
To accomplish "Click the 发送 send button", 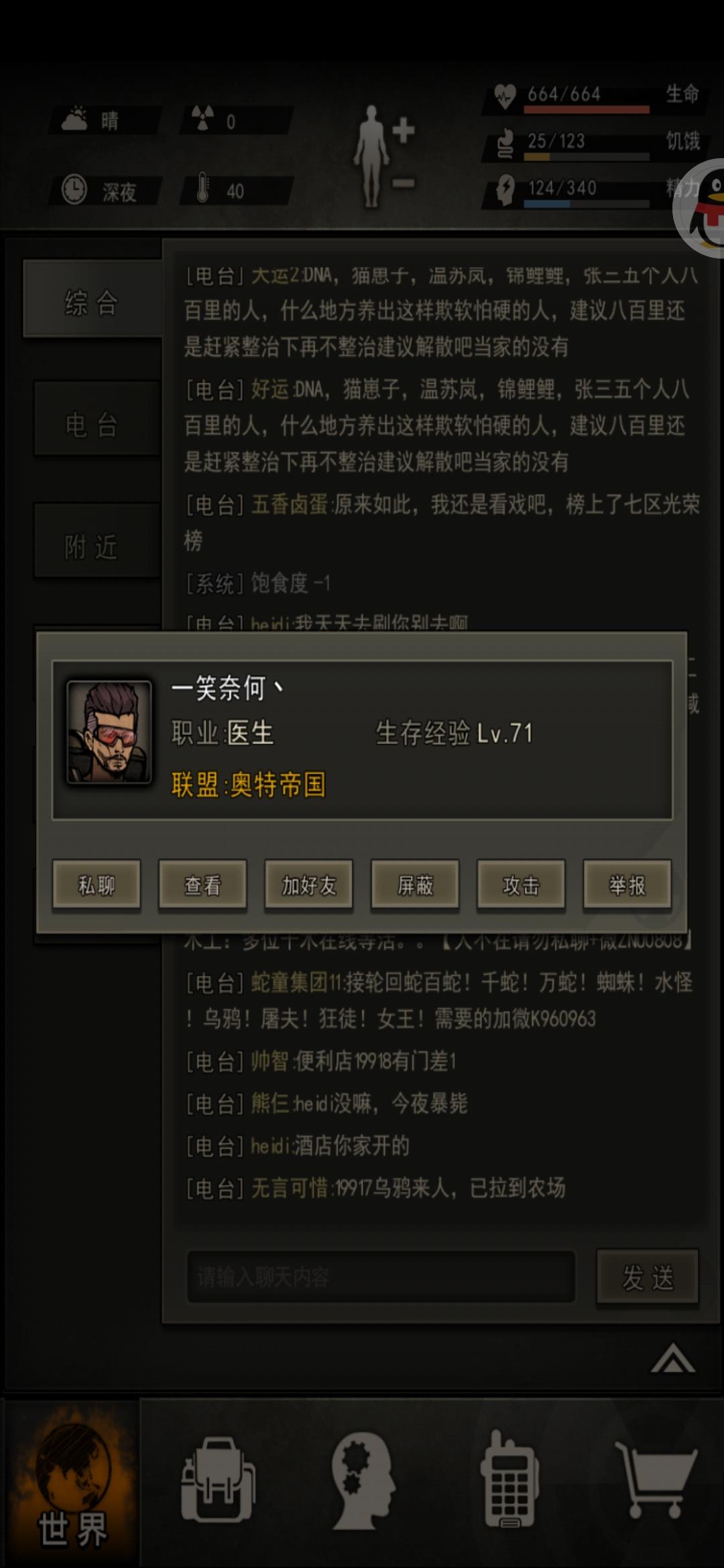I will click(x=648, y=1277).
